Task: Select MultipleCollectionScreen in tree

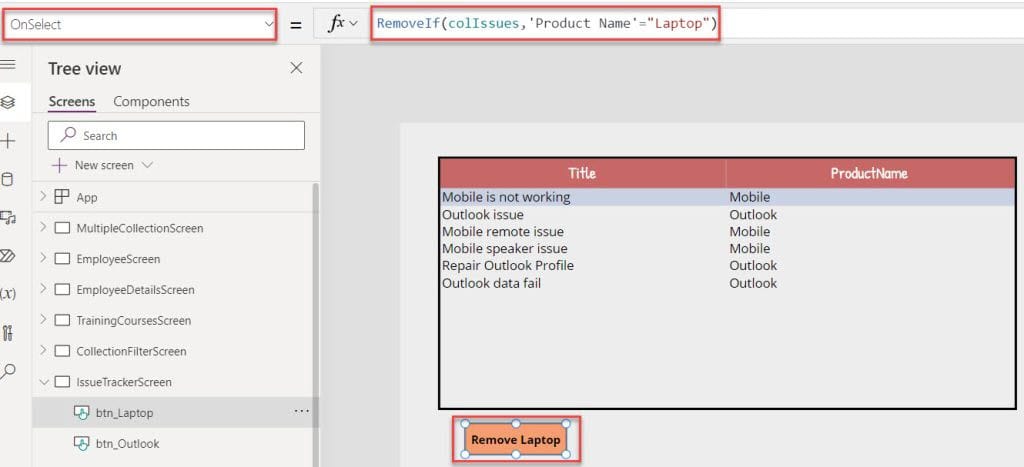Action: pos(140,228)
